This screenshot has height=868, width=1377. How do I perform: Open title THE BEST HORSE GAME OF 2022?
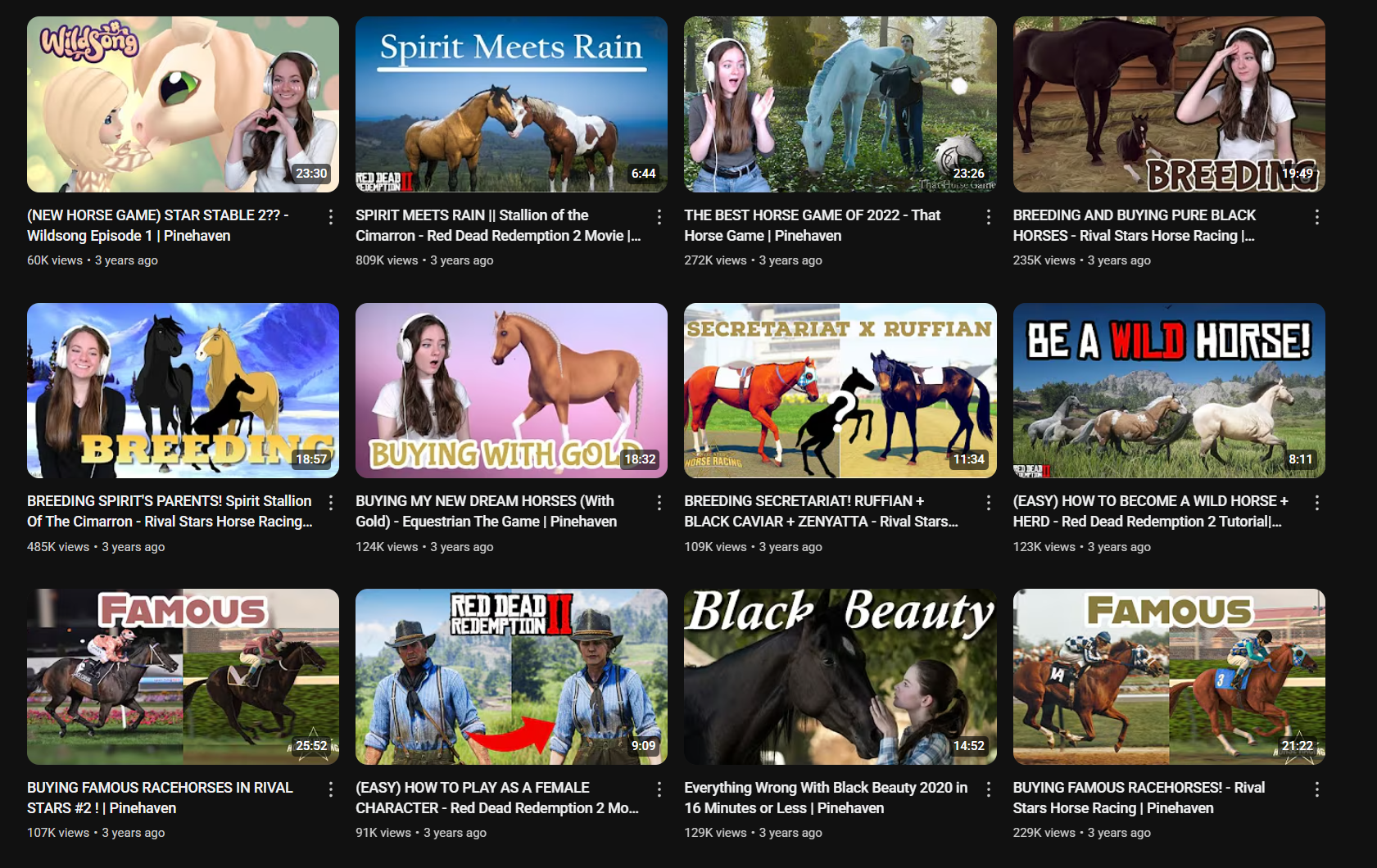tap(813, 225)
